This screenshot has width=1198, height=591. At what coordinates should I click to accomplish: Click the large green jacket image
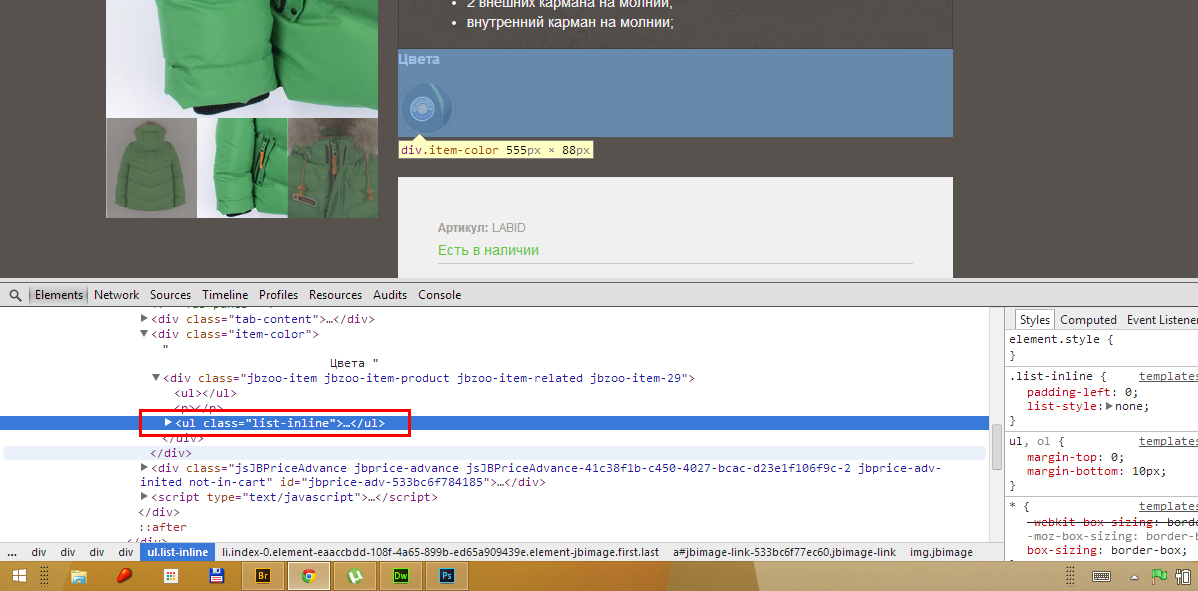(x=242, y=58)
